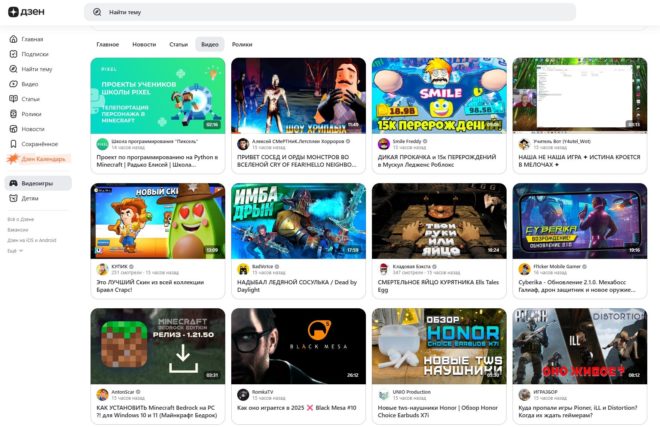Switch to Статьи tab
Screen dimensions: 660x427
coord(178,44)
